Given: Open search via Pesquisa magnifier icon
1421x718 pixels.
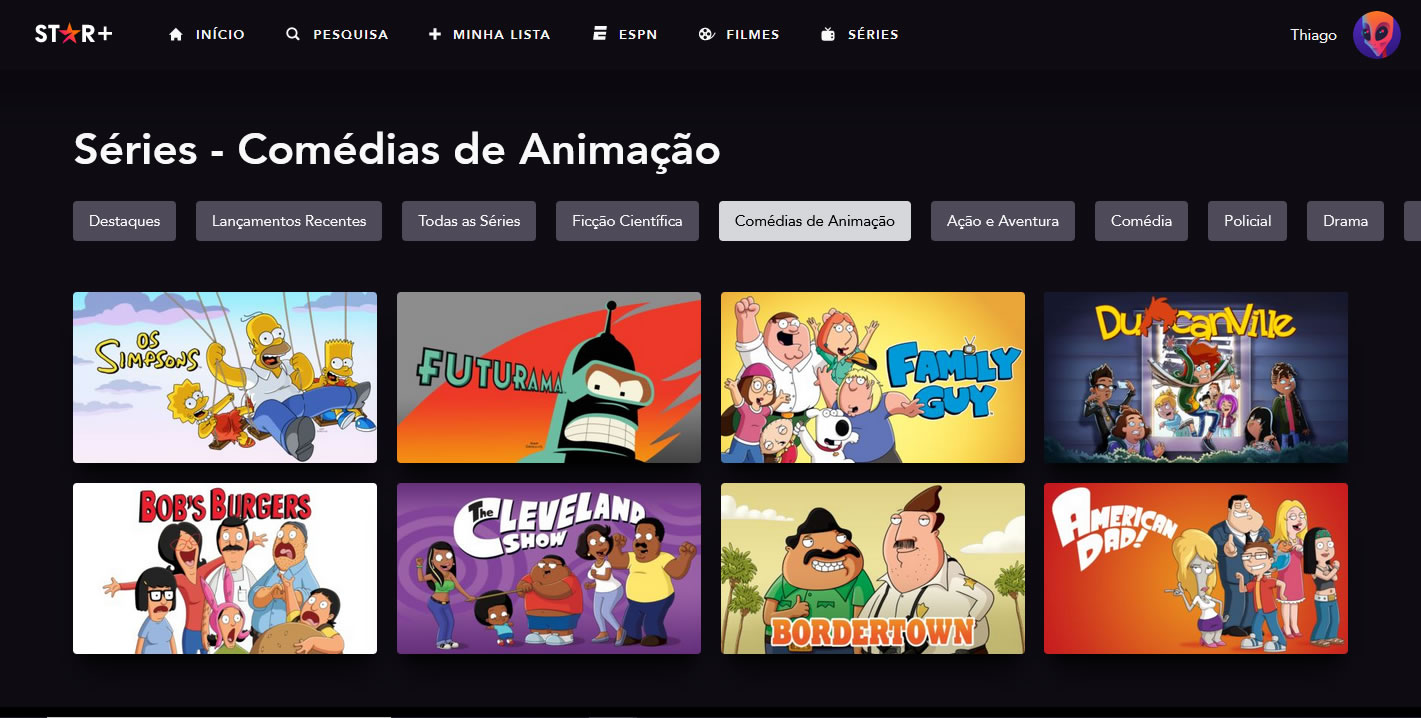Looking at the screenshot, I should (293, 34).
